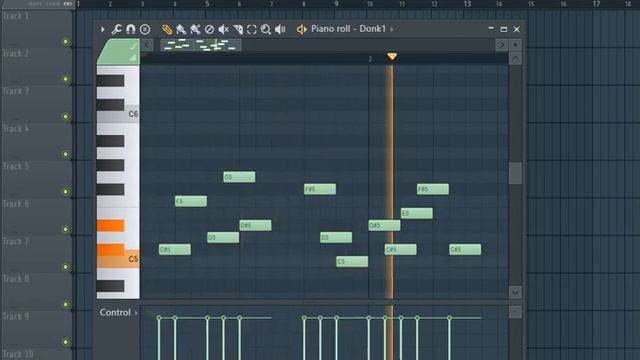Select the E5 note
The width and height of the screenshot is (640, 360).
[416, 213]
